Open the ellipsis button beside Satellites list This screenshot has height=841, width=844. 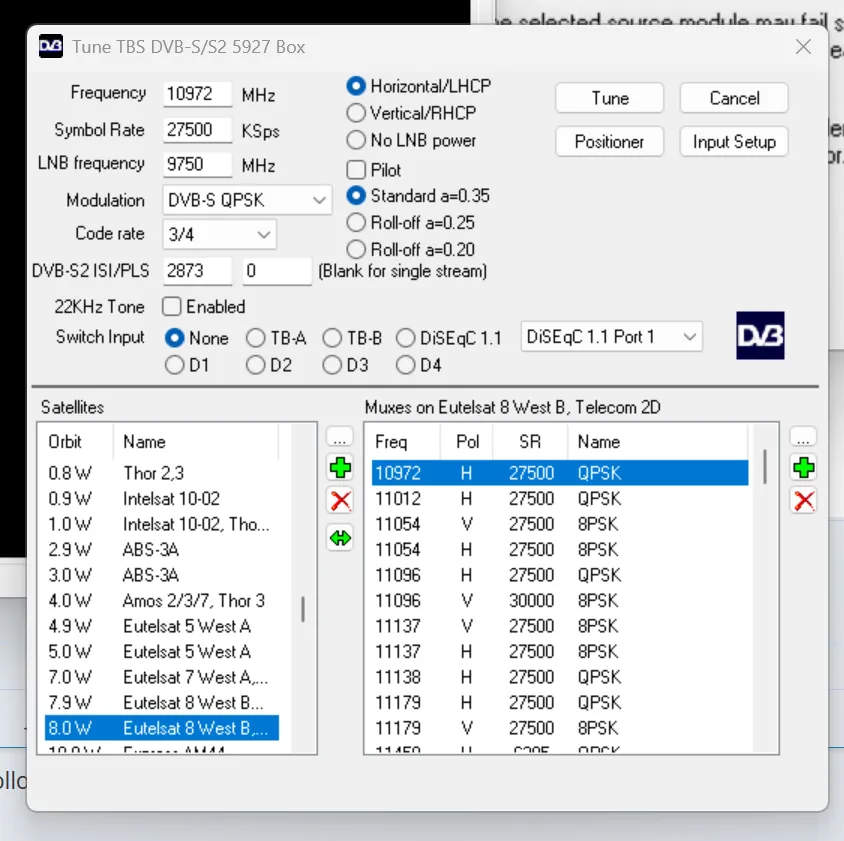click(x=340, y=437)
